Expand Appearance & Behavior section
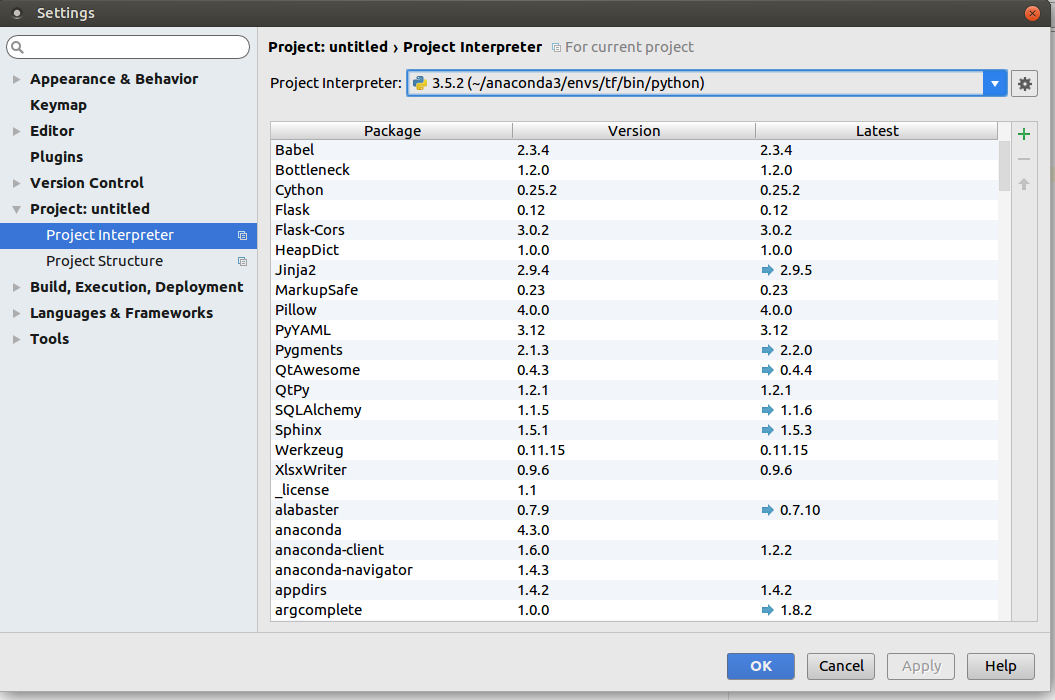 pos(16,79)
